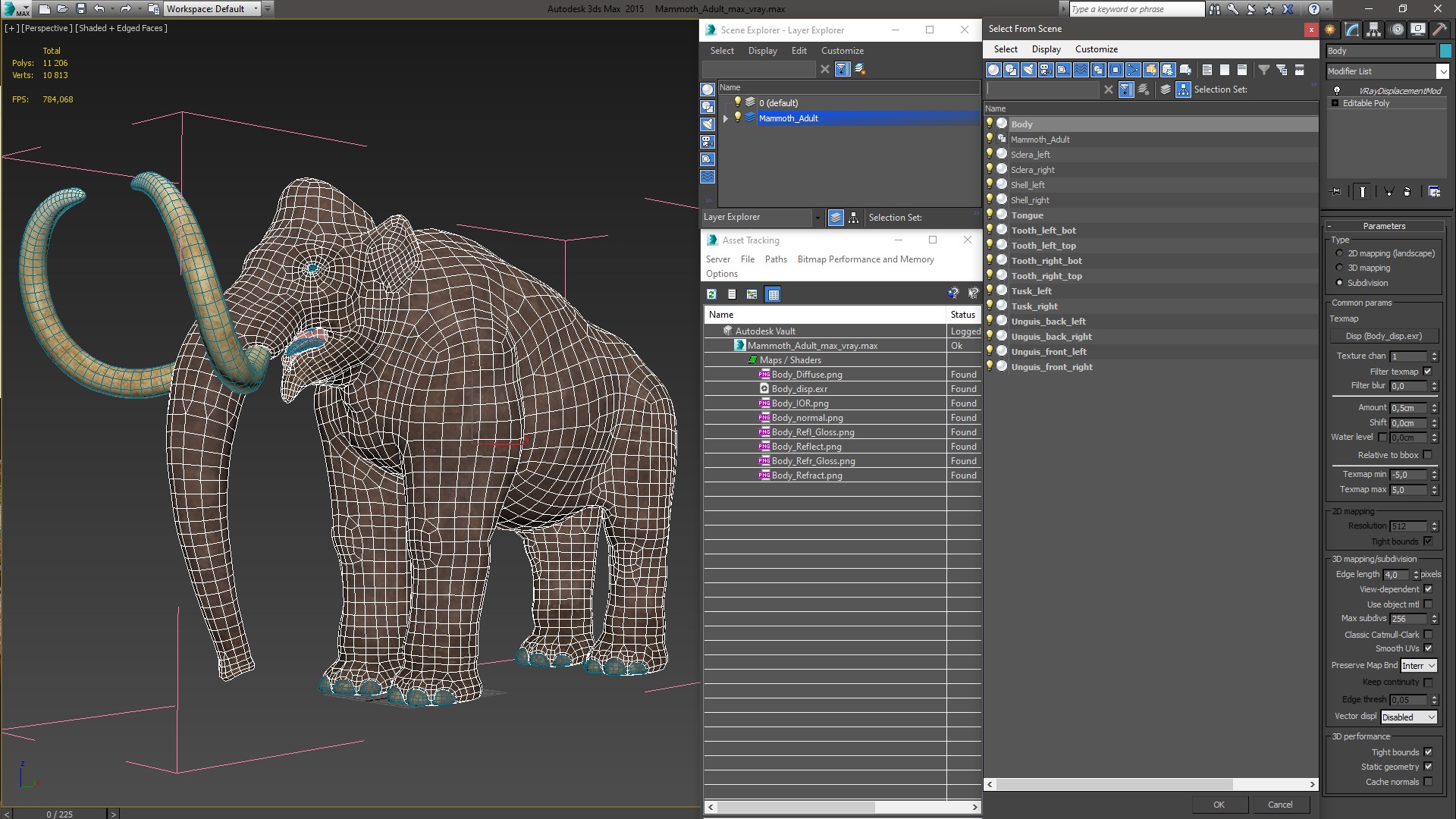The height and width of the screenshot is (819, 1456).
Task: Click the binoculars search icon in title bar
Action: click(x=1215, y=9)
